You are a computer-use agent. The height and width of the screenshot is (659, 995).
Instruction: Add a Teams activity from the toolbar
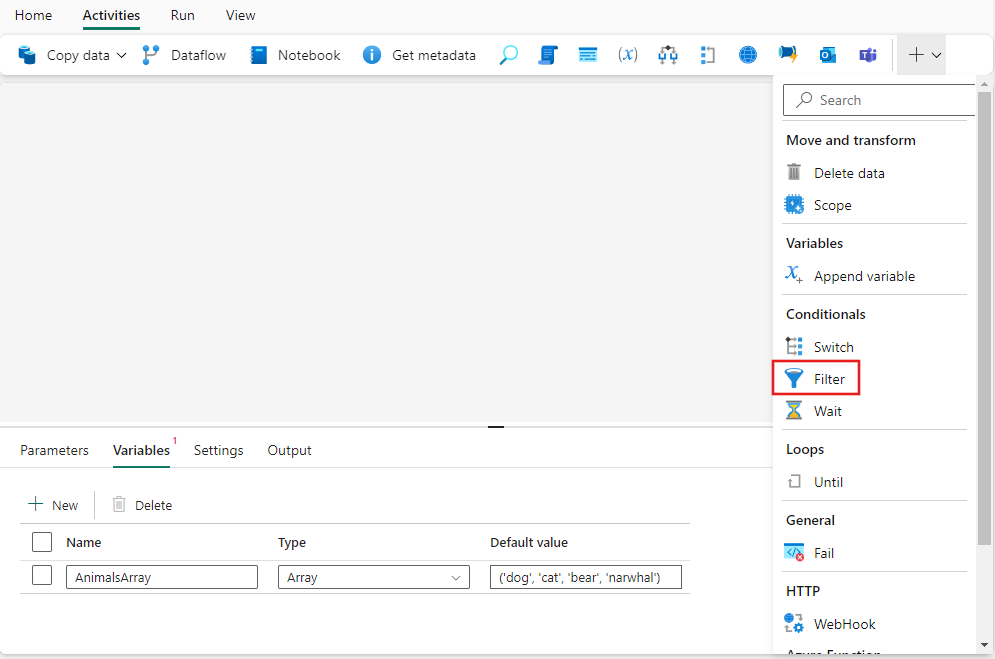click(868, 55)
